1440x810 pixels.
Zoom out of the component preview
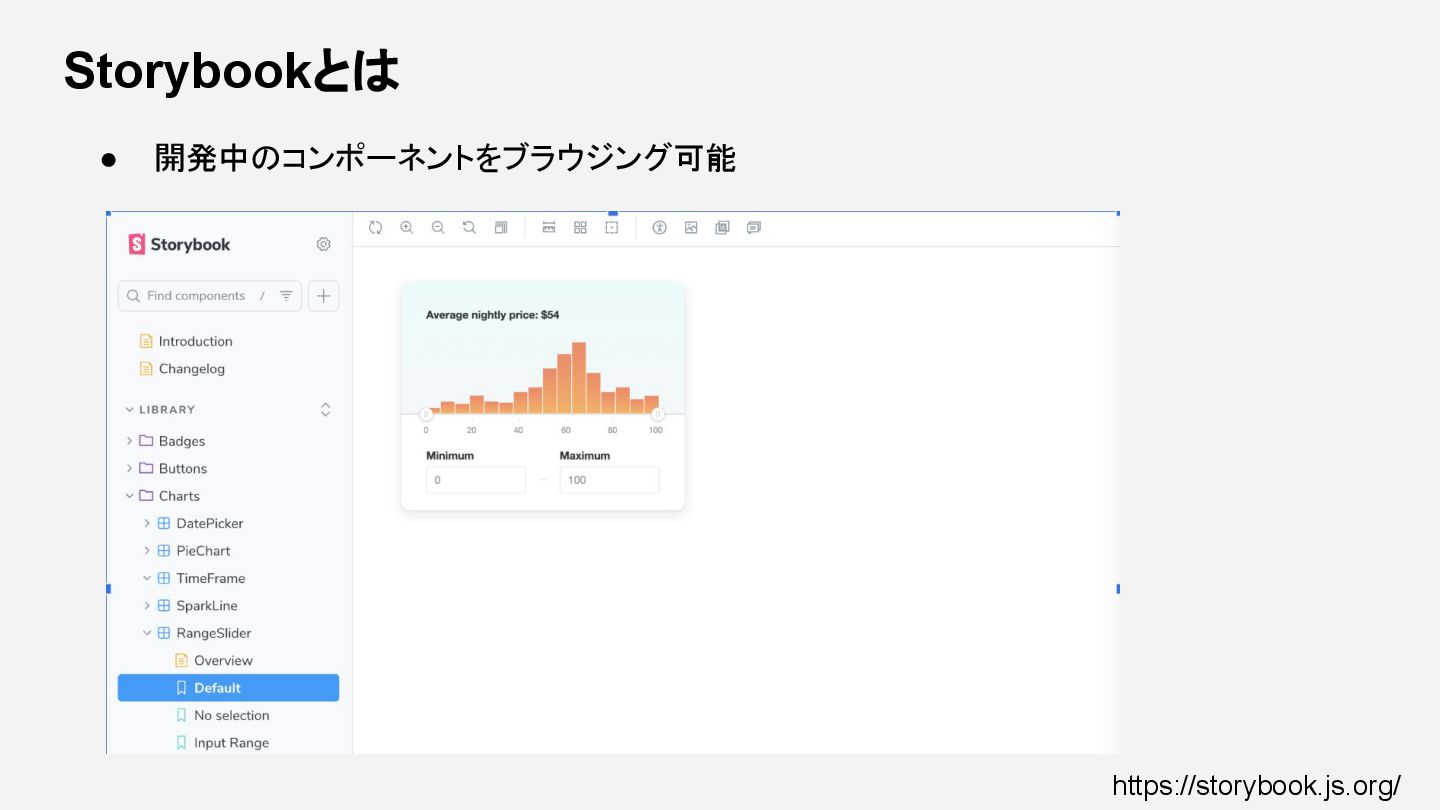coord(438,227)
